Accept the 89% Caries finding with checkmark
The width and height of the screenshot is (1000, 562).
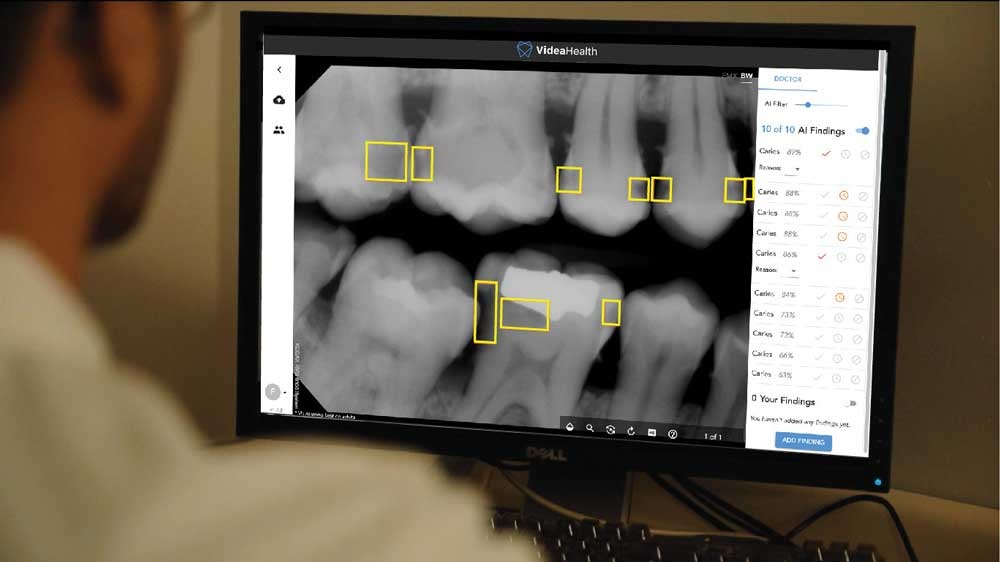(x=825, y=153)
